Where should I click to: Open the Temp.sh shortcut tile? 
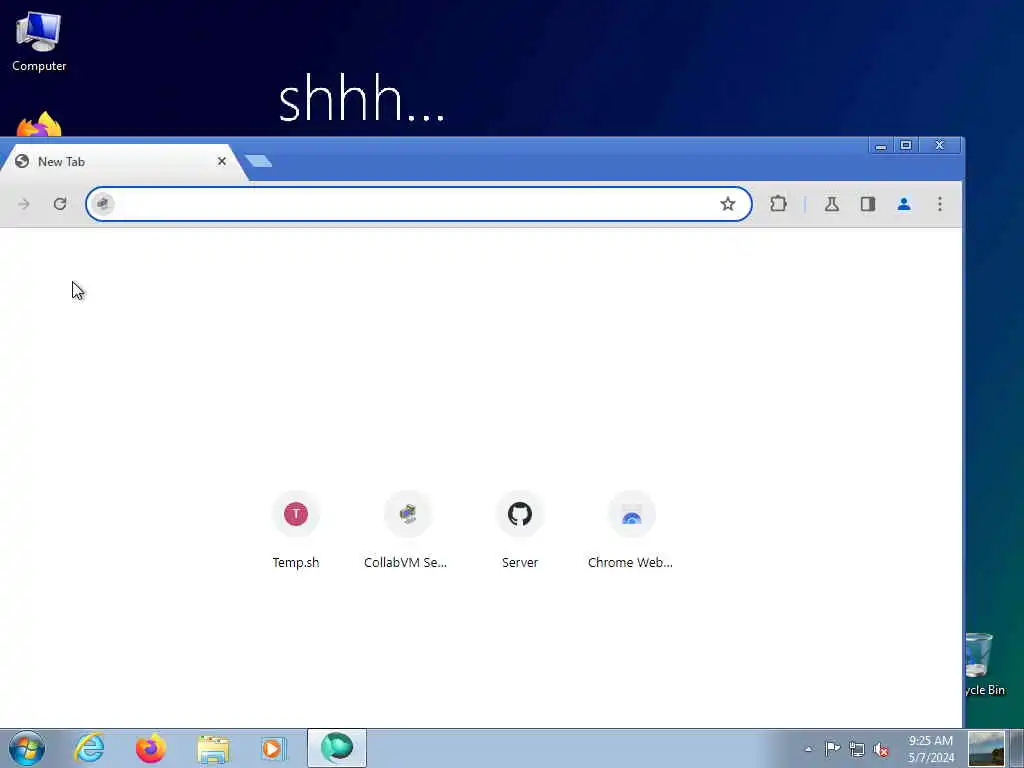coord(296,531)
